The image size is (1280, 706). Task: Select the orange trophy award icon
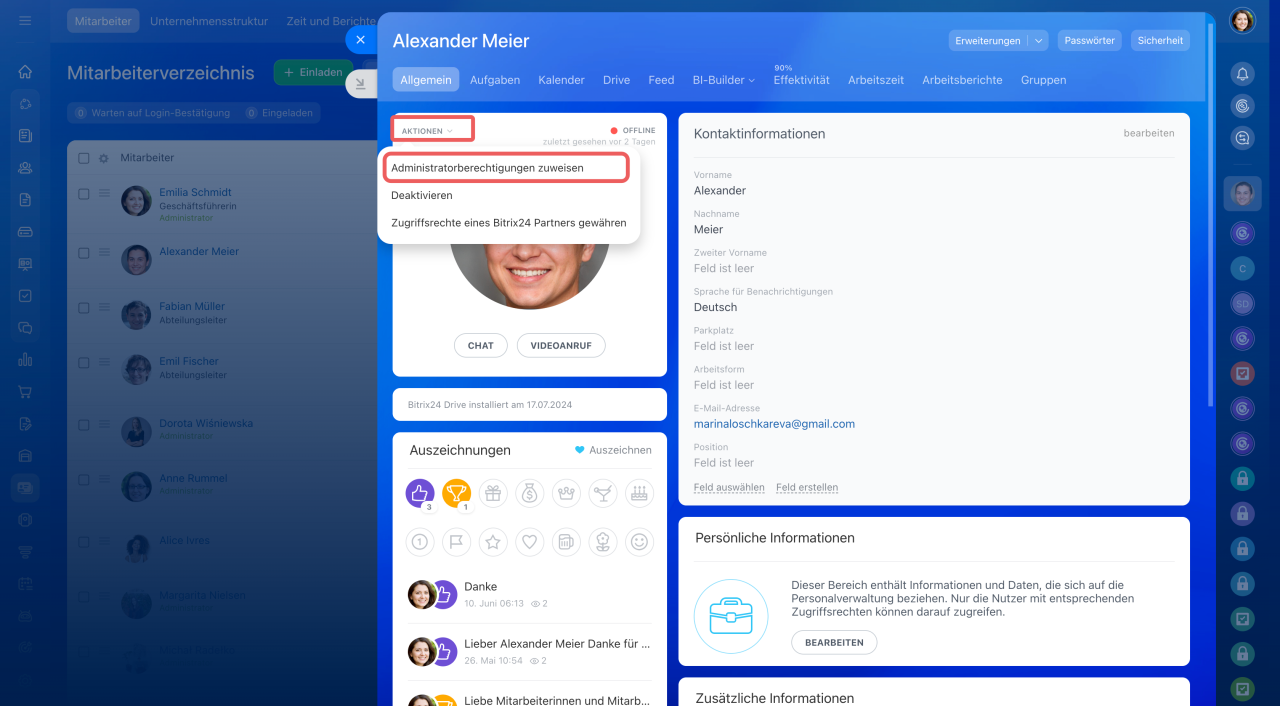(x=456, y=492)
